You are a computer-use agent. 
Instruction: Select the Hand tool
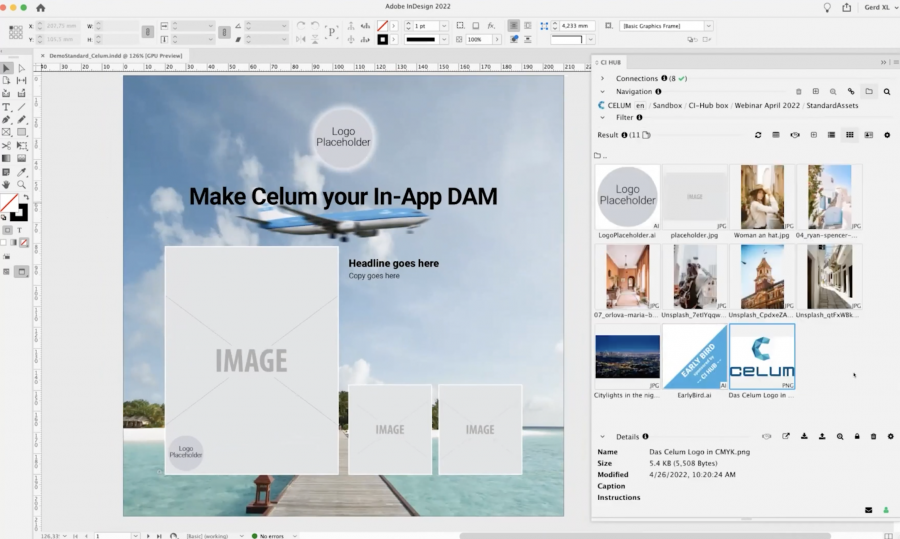coord(6,184)
